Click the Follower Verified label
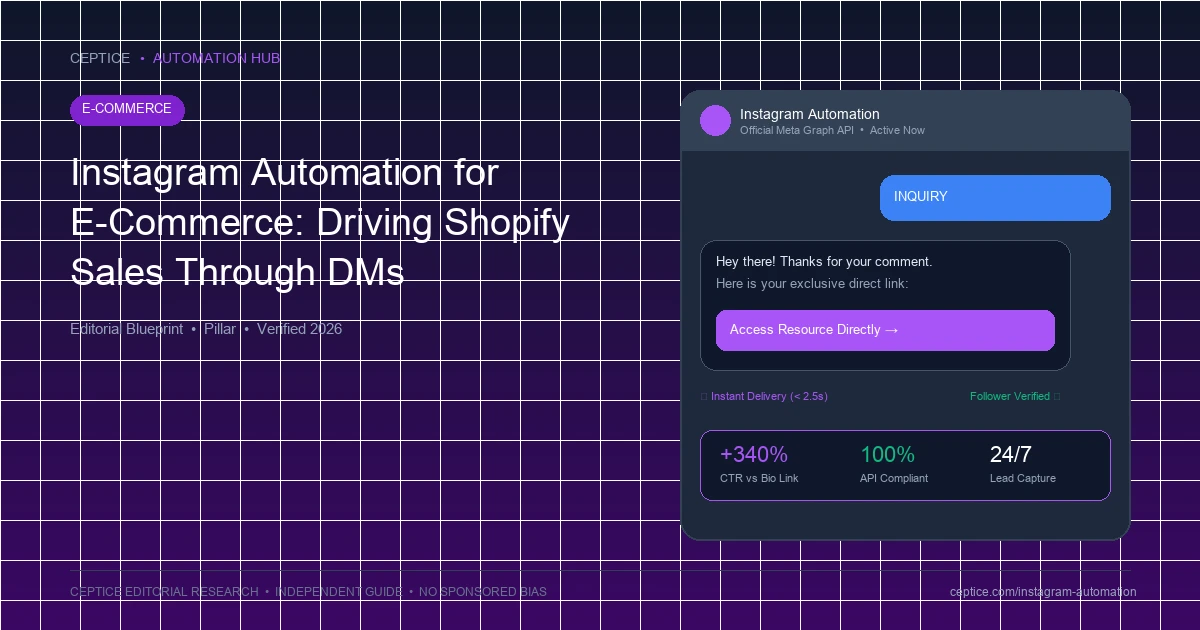Viewport: 1200px width, 630px height. tap(1010, 397)
